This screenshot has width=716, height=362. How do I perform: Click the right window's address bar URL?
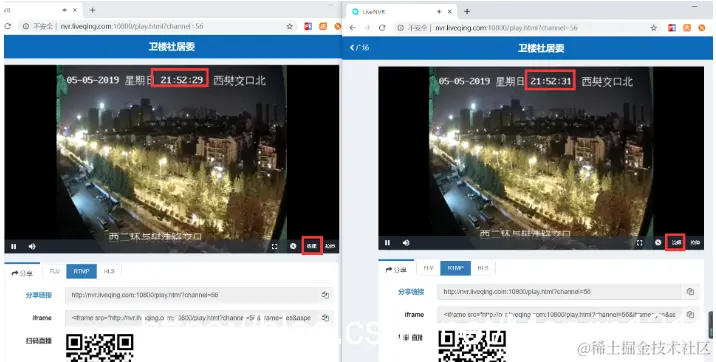[x=506, y=28]
